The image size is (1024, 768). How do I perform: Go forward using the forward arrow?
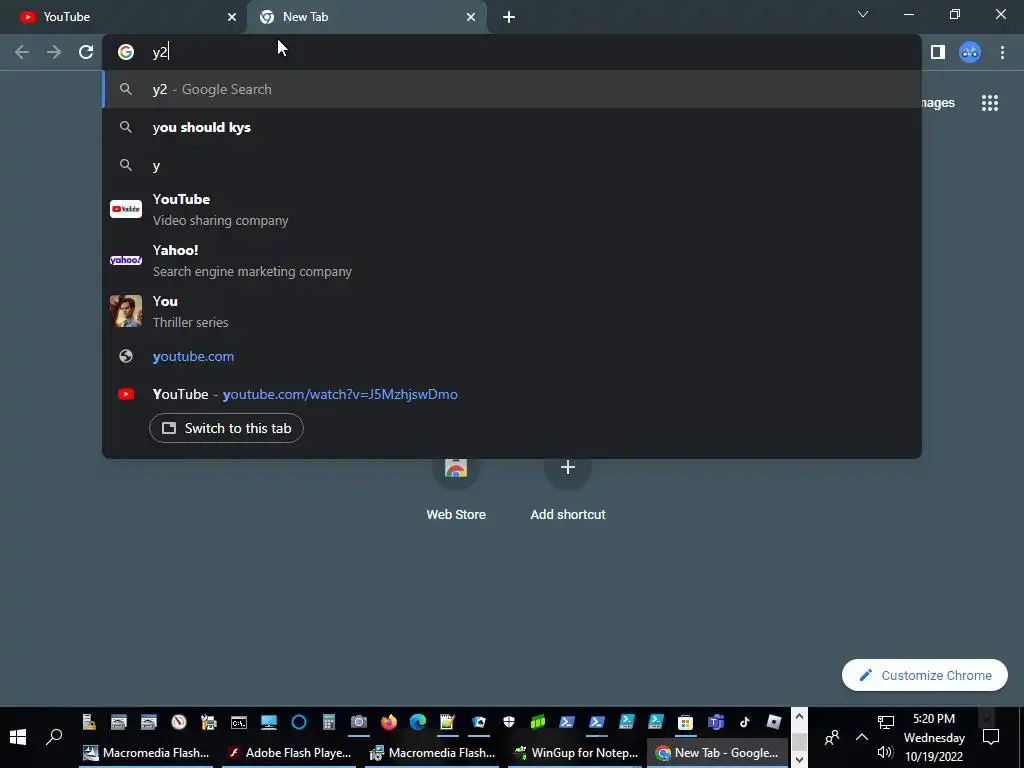54,52
